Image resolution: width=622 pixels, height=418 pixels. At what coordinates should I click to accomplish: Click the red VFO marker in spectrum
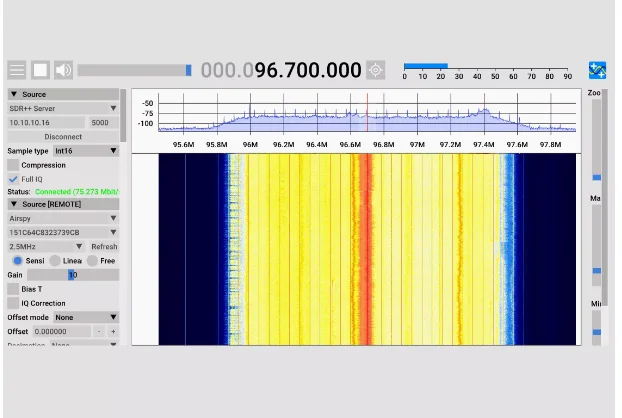367,113
